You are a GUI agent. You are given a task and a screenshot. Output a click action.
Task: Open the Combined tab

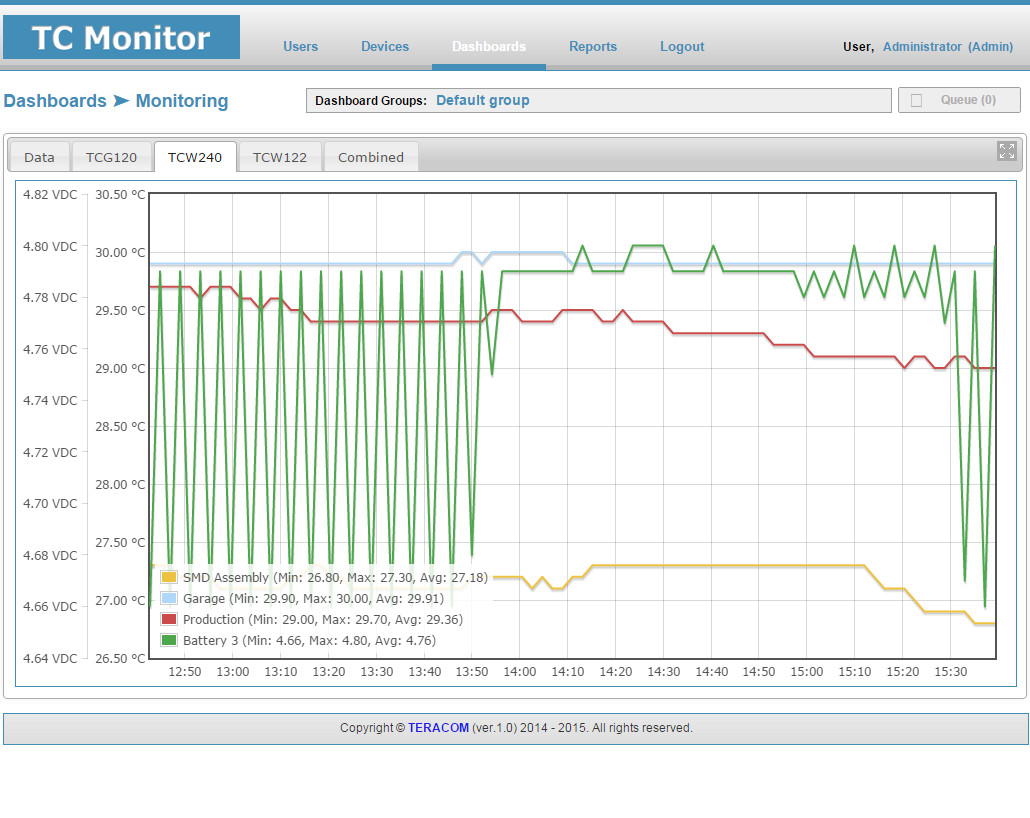[370, 157]
